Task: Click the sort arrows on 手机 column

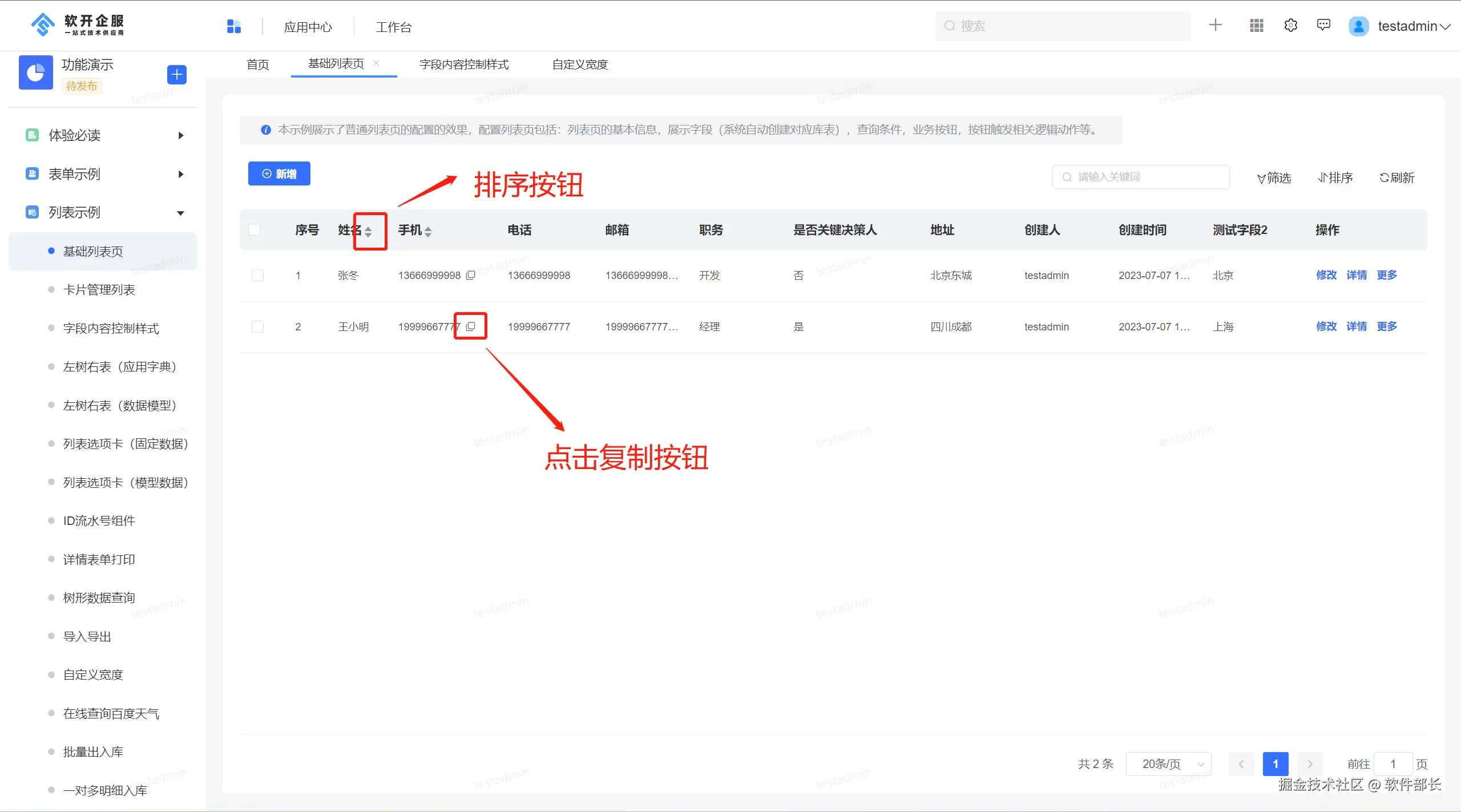Action: pyautogui.click(x=428, y=231)
